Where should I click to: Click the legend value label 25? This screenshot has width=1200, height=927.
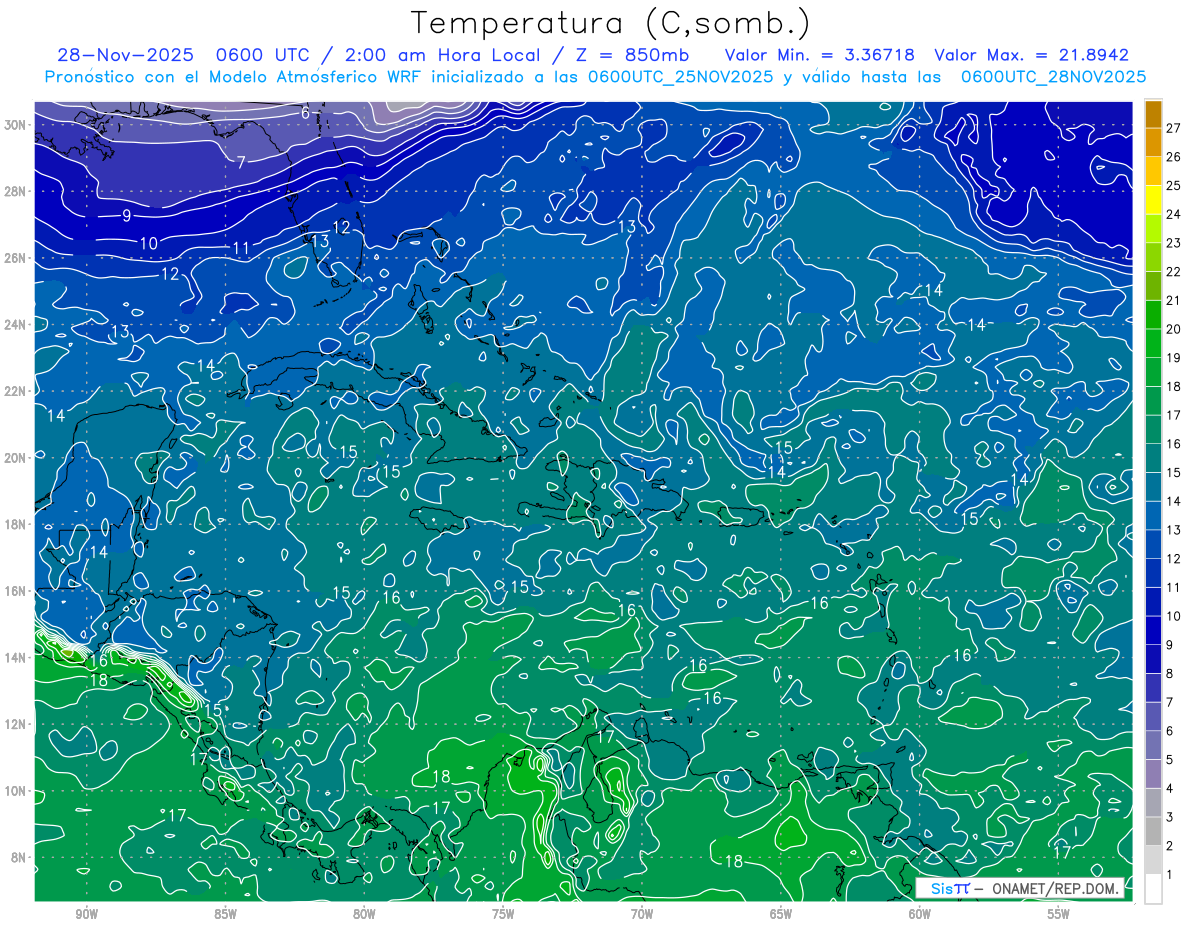(1173, 185)
